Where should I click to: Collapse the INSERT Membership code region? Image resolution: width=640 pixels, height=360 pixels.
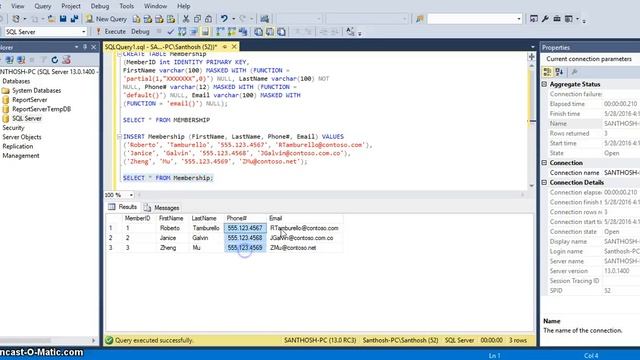(x=119, y=136)
